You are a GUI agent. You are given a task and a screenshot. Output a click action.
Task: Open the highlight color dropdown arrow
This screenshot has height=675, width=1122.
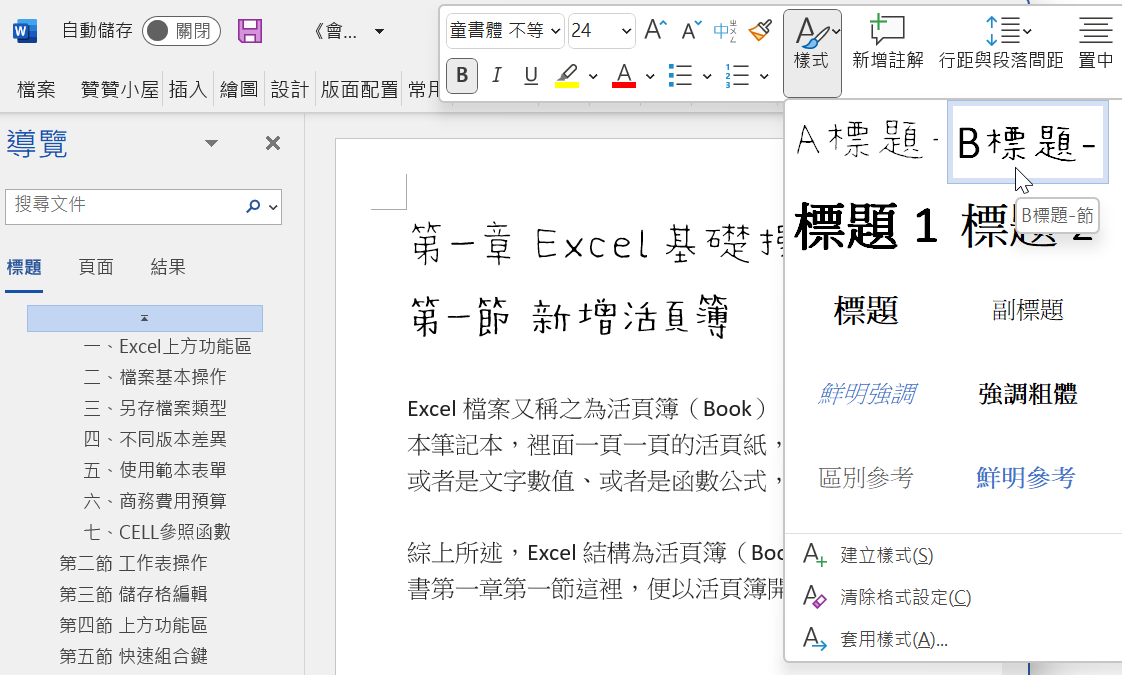[x=593, y=76]
